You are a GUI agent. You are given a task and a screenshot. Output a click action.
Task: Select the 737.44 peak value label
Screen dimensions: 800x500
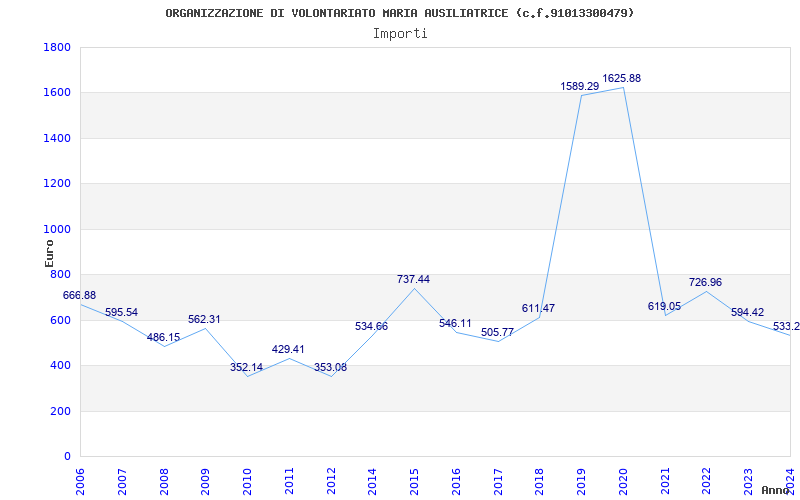pyautogui.click(x=413, y=279)
